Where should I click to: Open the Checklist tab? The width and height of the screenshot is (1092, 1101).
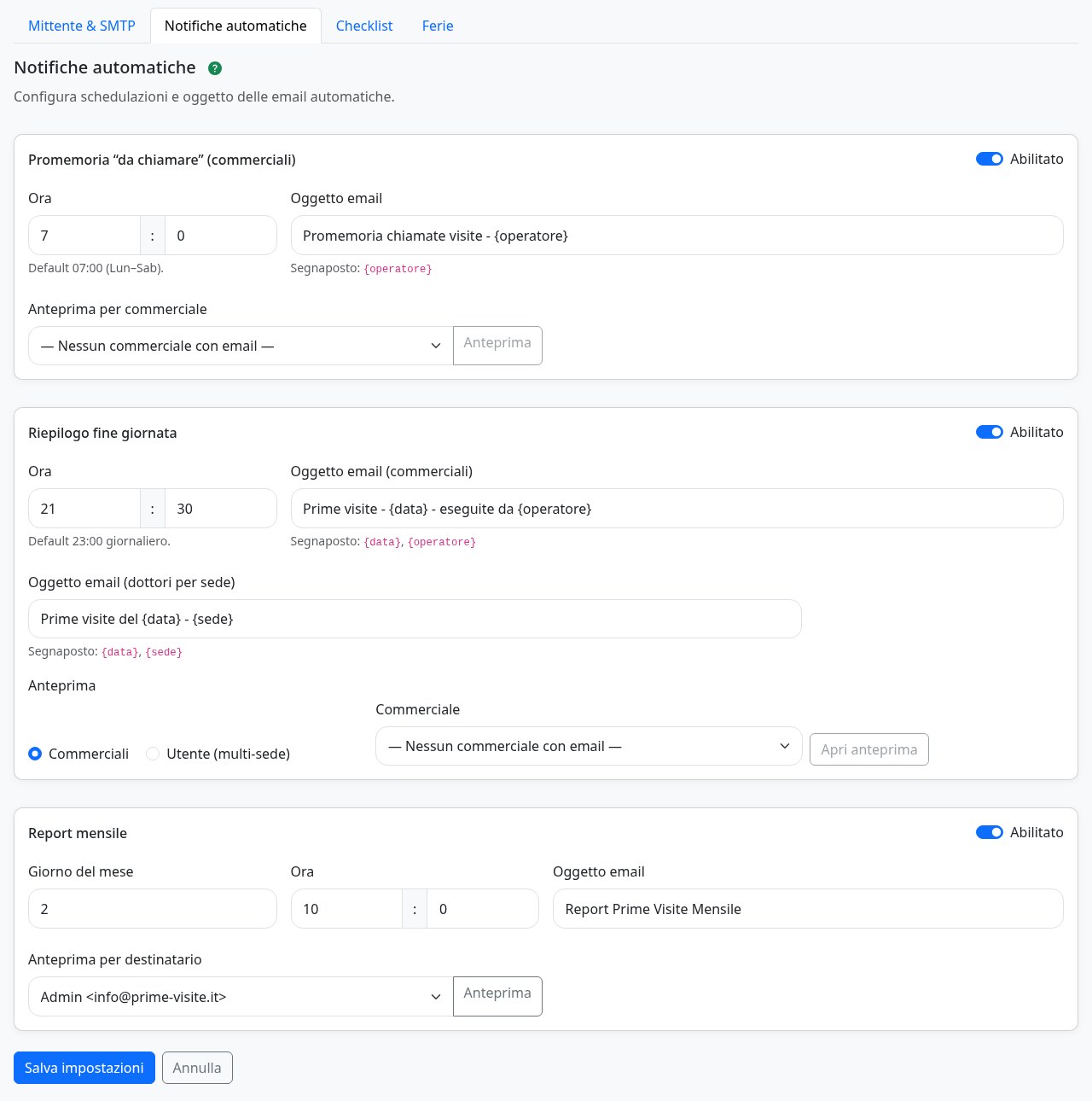point(364,26)
